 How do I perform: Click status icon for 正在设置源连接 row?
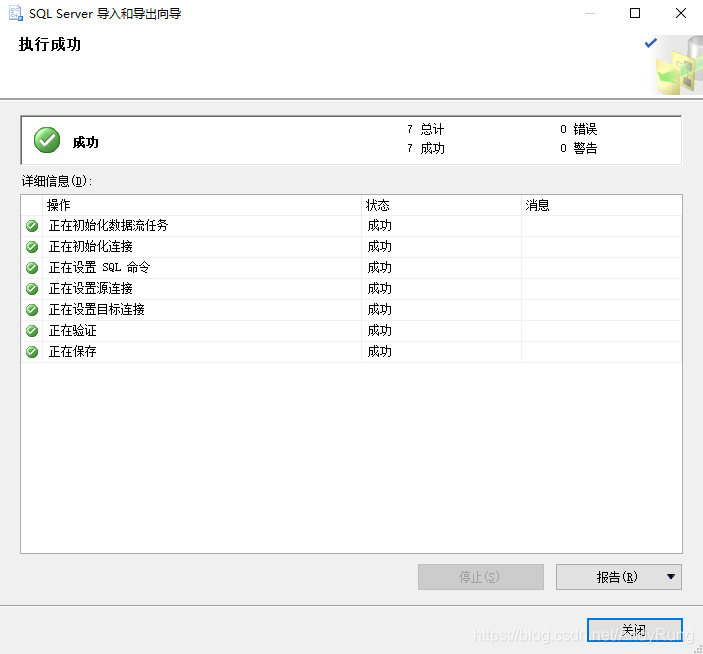tap(32, 289)
